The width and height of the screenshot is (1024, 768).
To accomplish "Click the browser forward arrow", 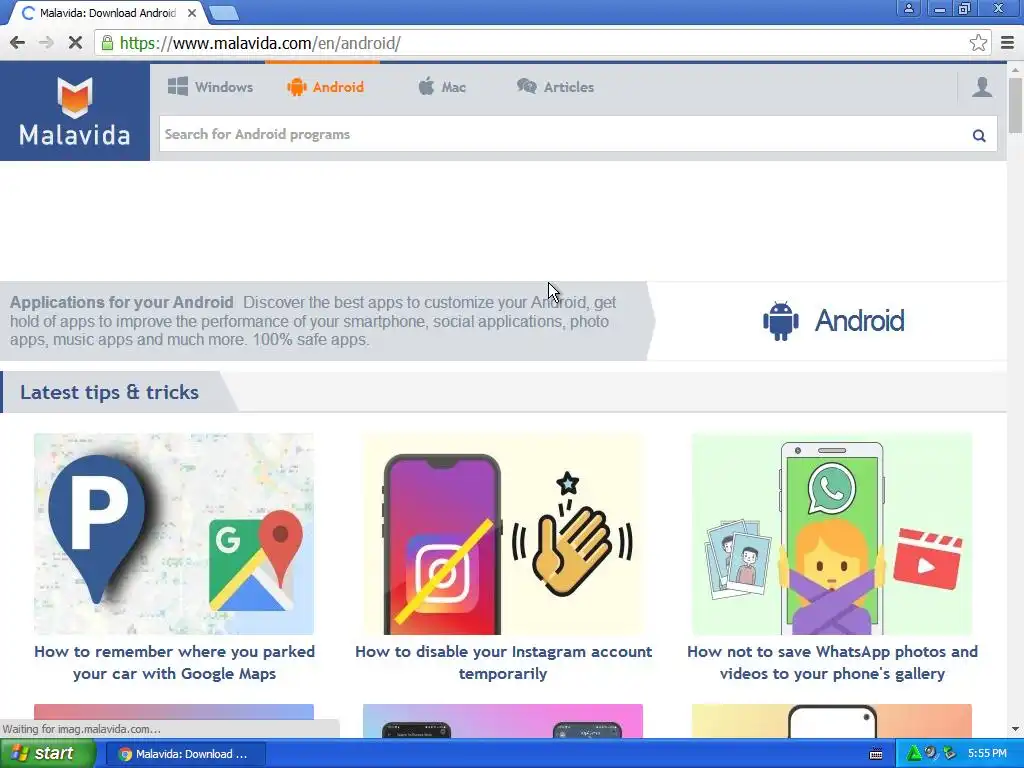I will 46,43.
